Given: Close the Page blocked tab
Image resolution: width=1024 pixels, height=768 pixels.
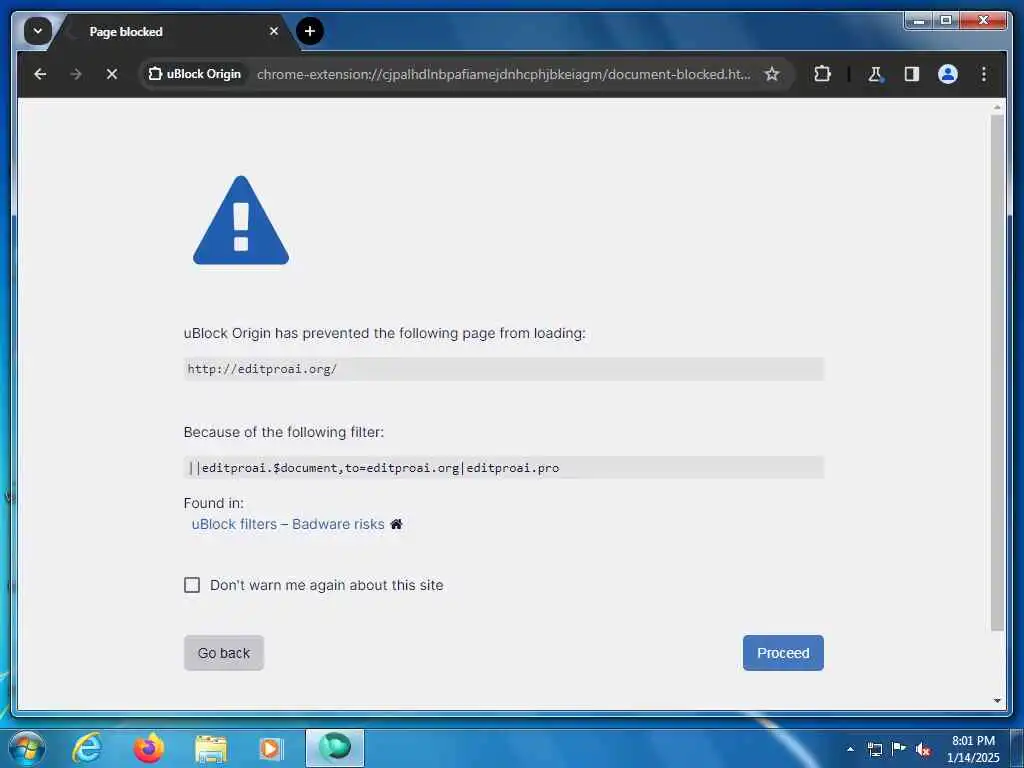Looking at the screenshot, I should pyautogui.click(x=274, y=31).
